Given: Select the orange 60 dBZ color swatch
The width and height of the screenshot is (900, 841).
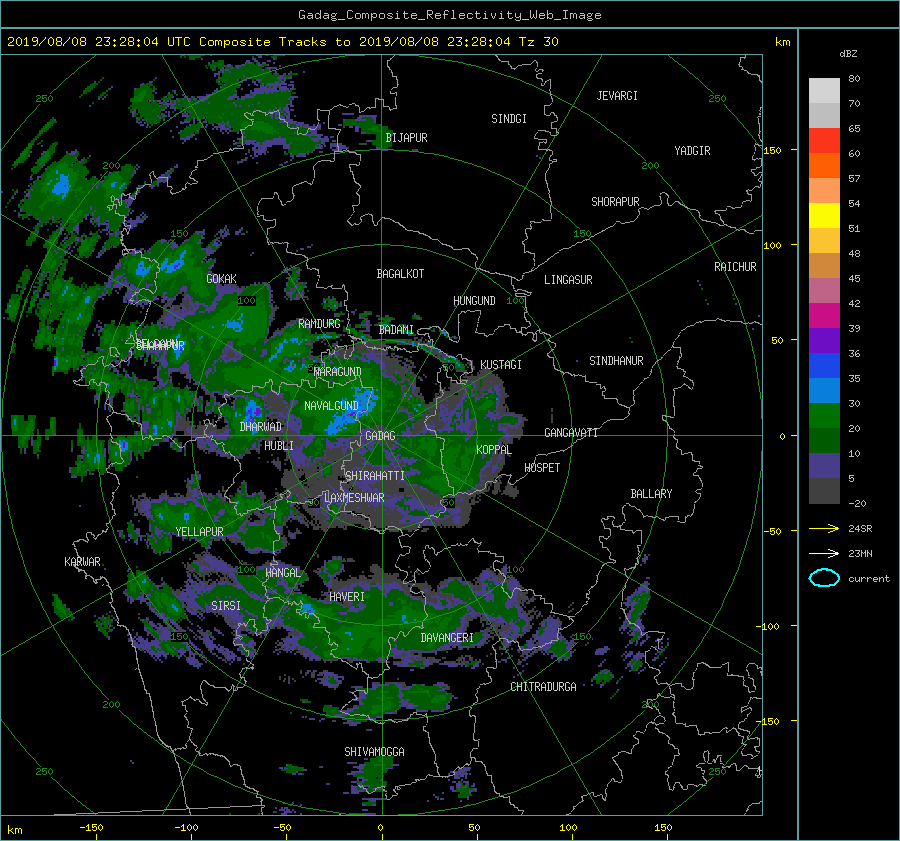Looking at the screenshot, I should (x=824, y=165).
